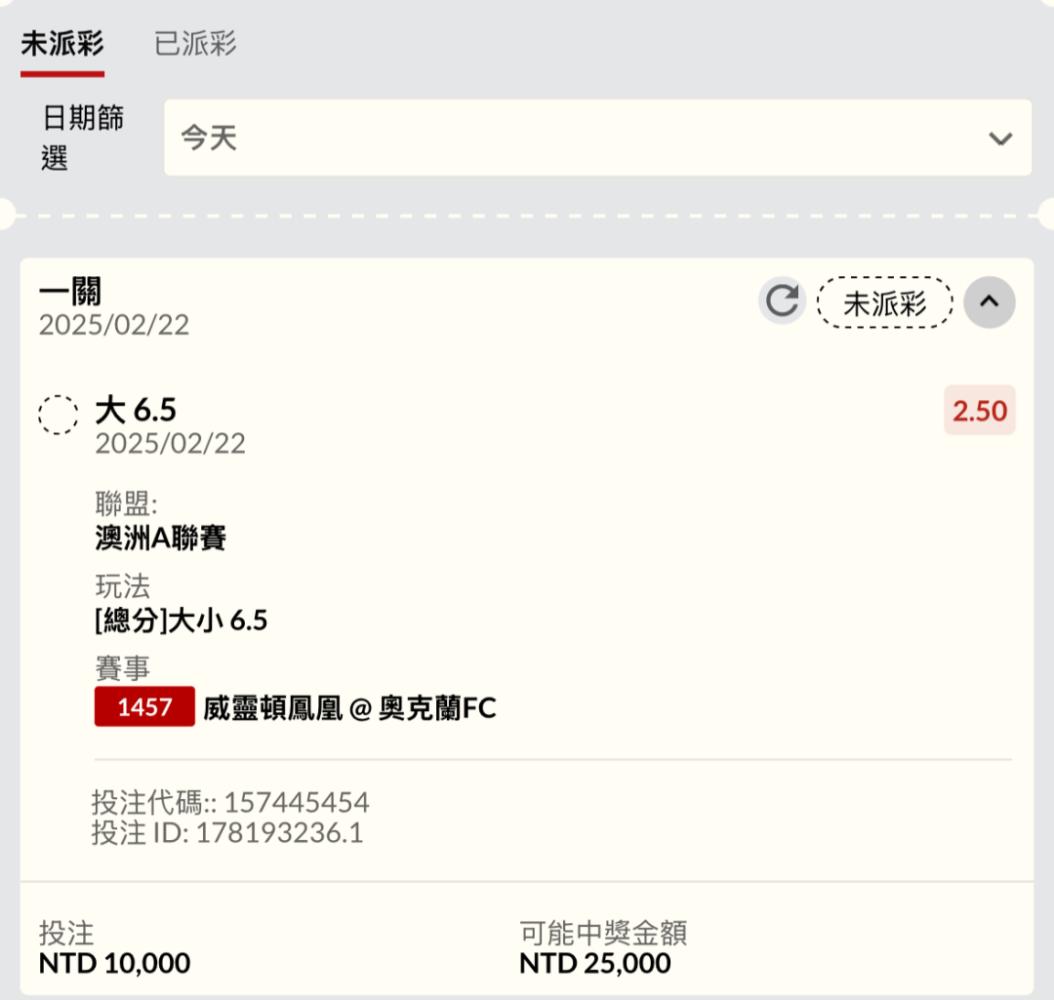1054x1000 pixels.
Task: Click the bet ID 178193236.1
Action: coord(279,833)
